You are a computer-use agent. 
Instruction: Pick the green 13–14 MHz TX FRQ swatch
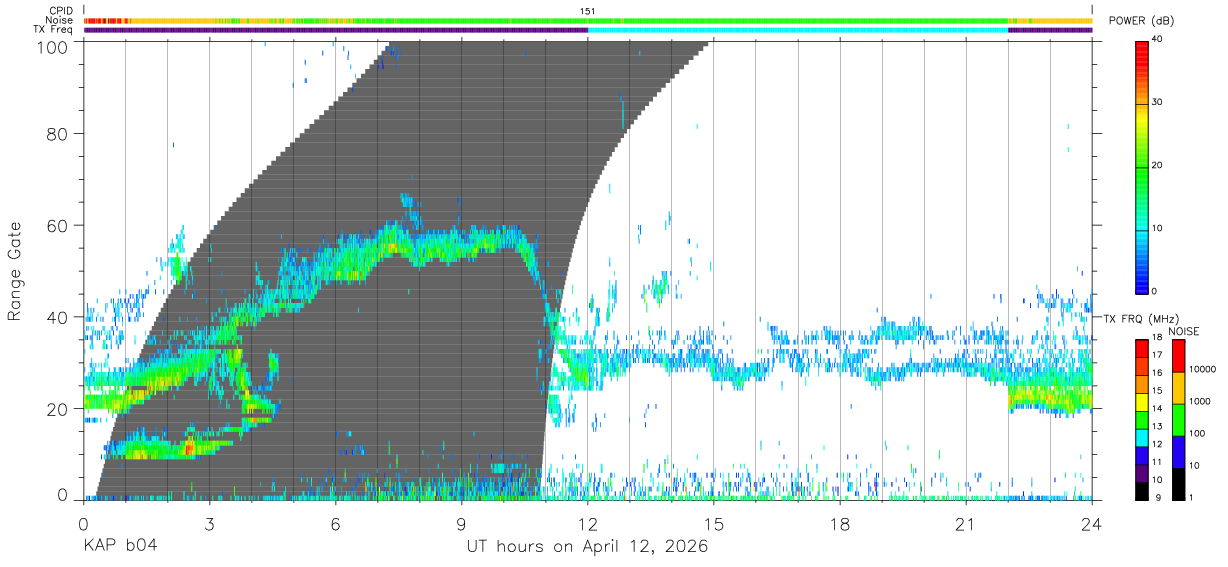[x=1142, y=418]
